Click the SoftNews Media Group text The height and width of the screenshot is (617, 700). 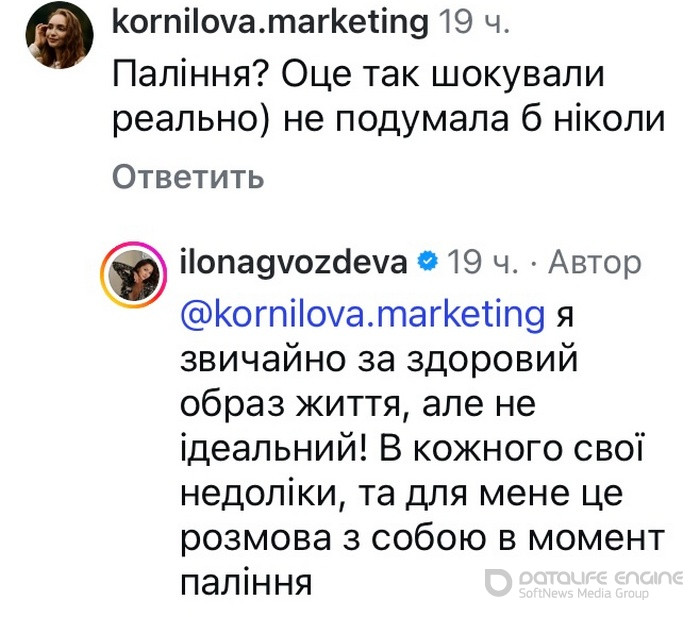pyautogui.click(x=584, y=594)
